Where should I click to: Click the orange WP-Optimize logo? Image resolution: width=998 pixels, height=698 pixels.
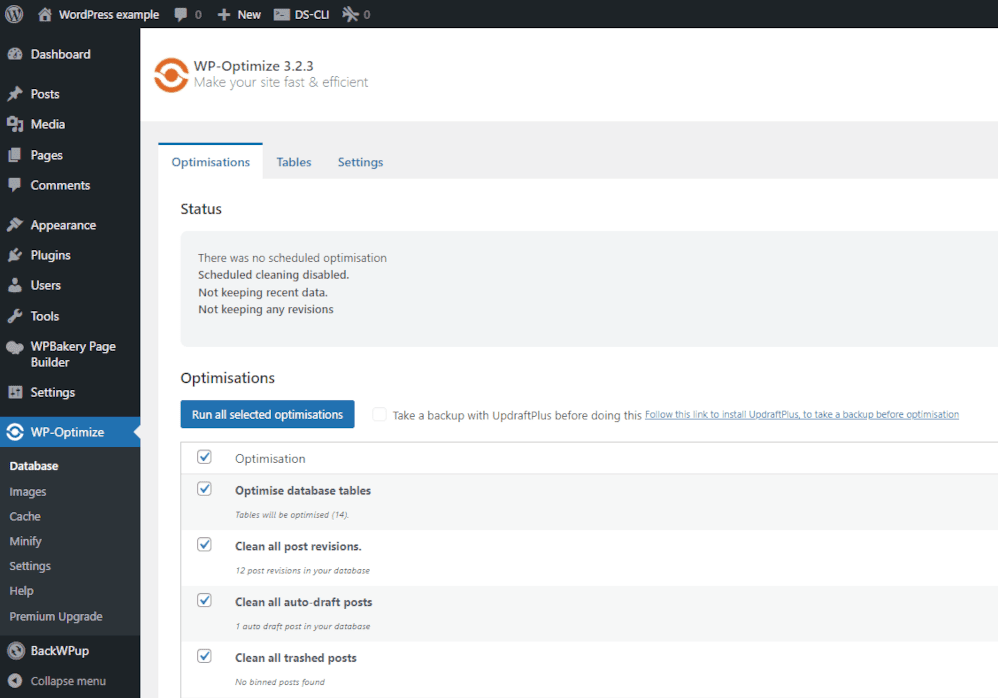pos(171,75)
